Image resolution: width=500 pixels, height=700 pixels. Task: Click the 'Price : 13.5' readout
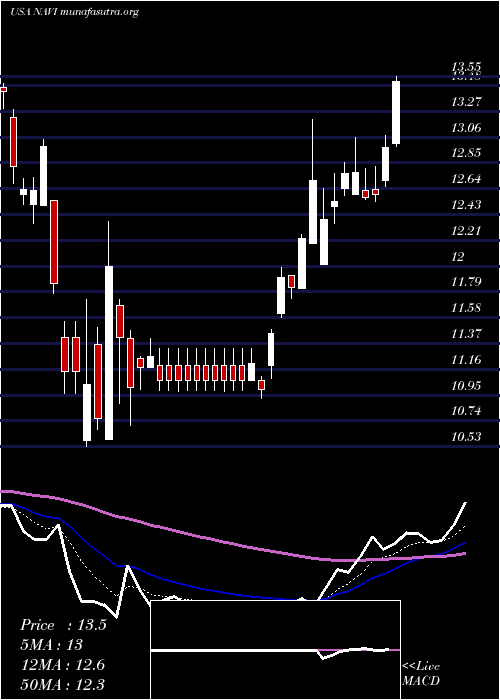[x=63, y=625]
